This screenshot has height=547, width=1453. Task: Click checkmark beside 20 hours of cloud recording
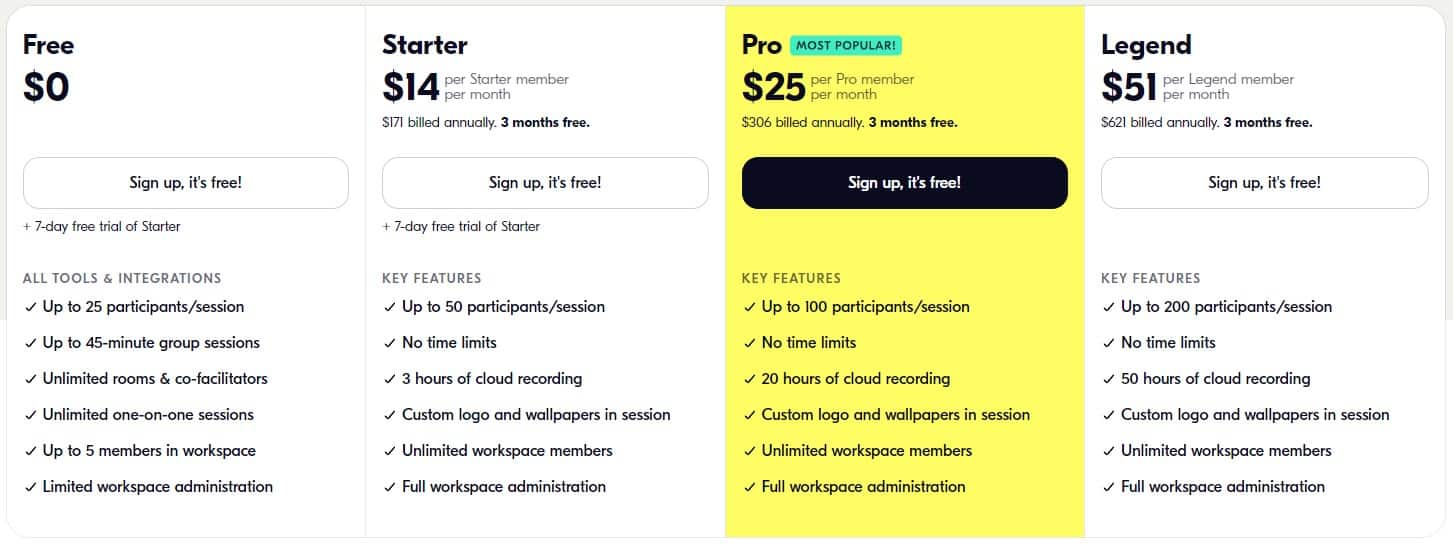point(749,380)
